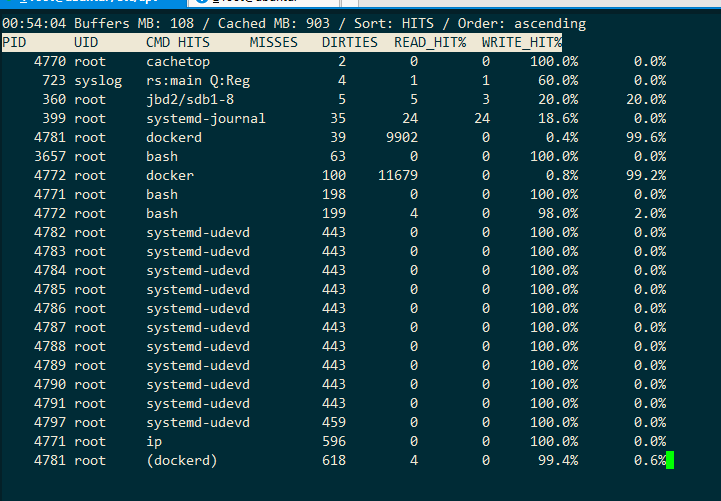The width and height of the screenshot is (721, 501).
Task: Click the 199 hits value
Action: 334,213
